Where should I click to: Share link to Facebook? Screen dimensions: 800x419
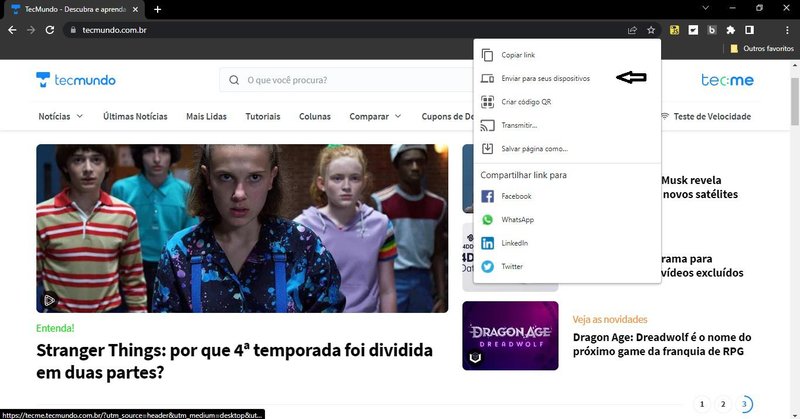tap(567, 196)
